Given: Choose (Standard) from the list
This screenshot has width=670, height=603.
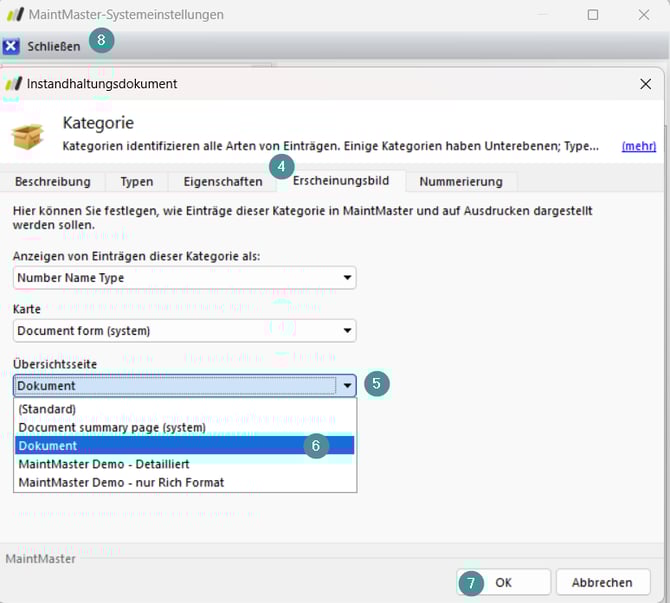Looking at the screenshot, I should click(47, 409).
